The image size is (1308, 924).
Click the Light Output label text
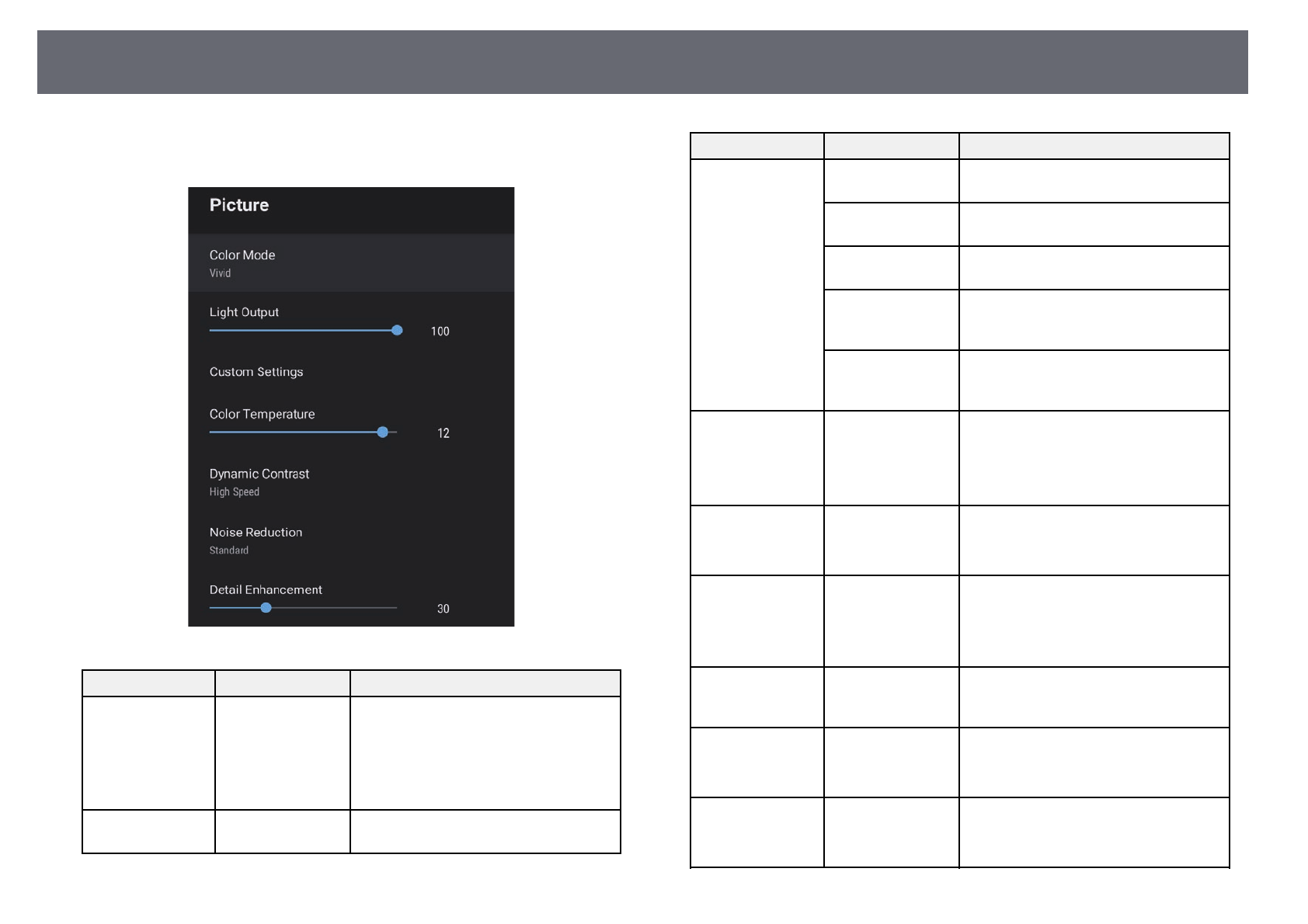244,312
